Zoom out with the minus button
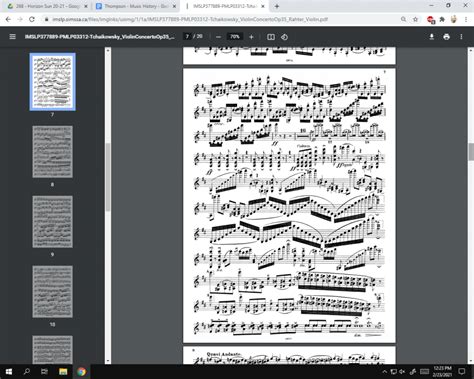This screenshot has width=474, height=379. tap(218, 37)
